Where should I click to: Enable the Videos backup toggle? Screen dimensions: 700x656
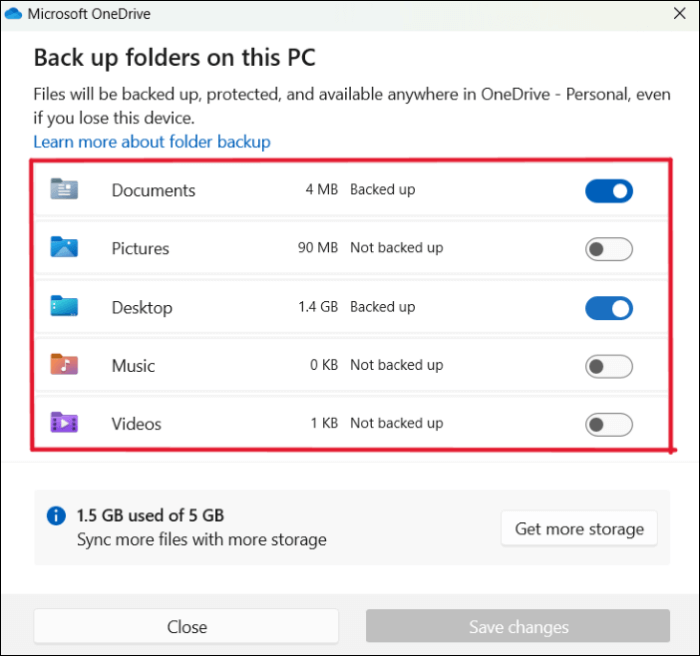tap(608, 425)
